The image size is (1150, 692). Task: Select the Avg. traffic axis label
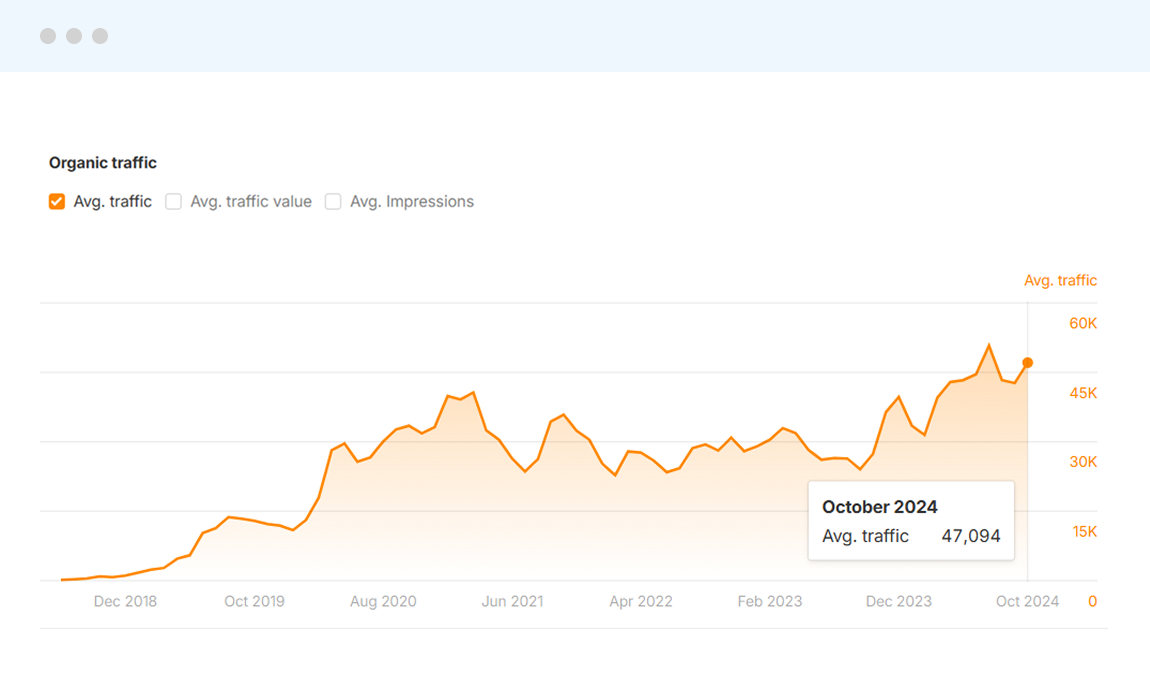pyautogui.click(x=1060, y=280)
